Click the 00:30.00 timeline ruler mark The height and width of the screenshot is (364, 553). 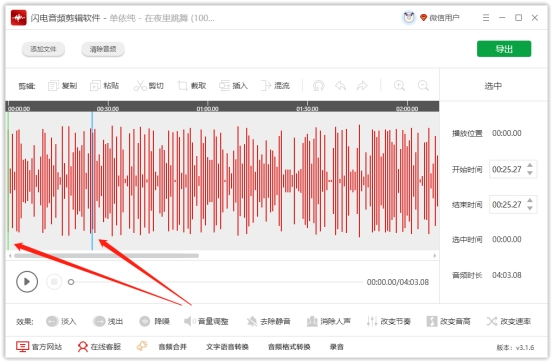108,109
